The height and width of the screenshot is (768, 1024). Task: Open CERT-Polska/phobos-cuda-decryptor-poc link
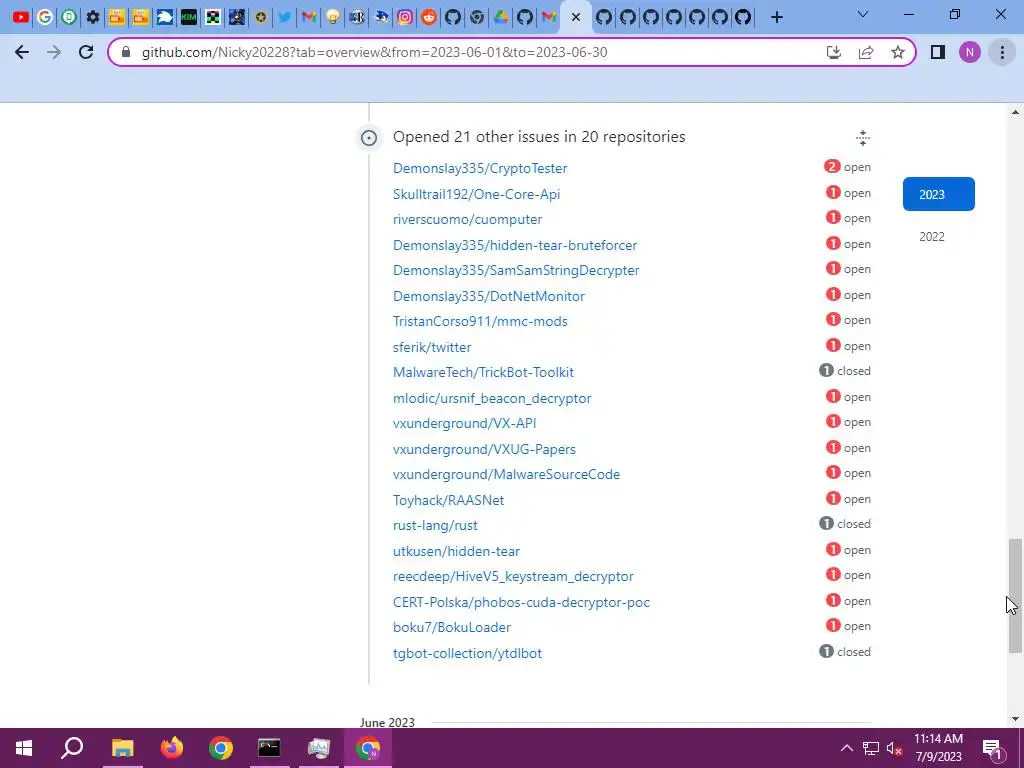522,602
